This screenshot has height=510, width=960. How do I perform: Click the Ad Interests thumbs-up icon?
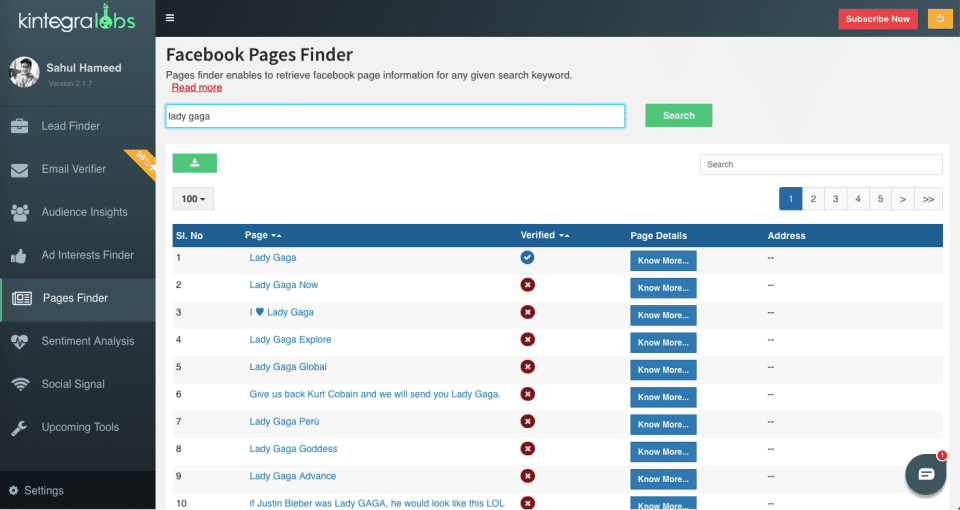pyautogui.click(x=19, y=255)
